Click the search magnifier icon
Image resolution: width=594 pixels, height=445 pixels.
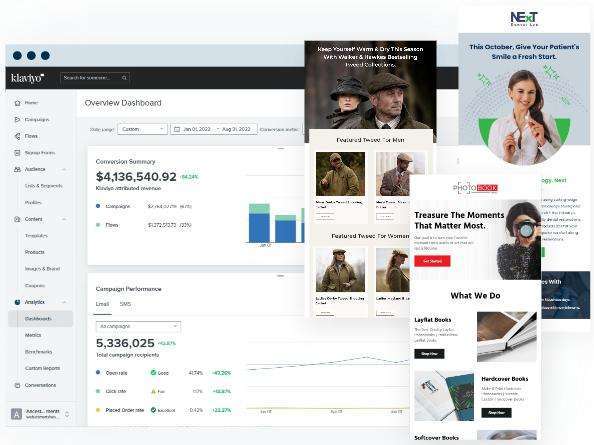124,78
